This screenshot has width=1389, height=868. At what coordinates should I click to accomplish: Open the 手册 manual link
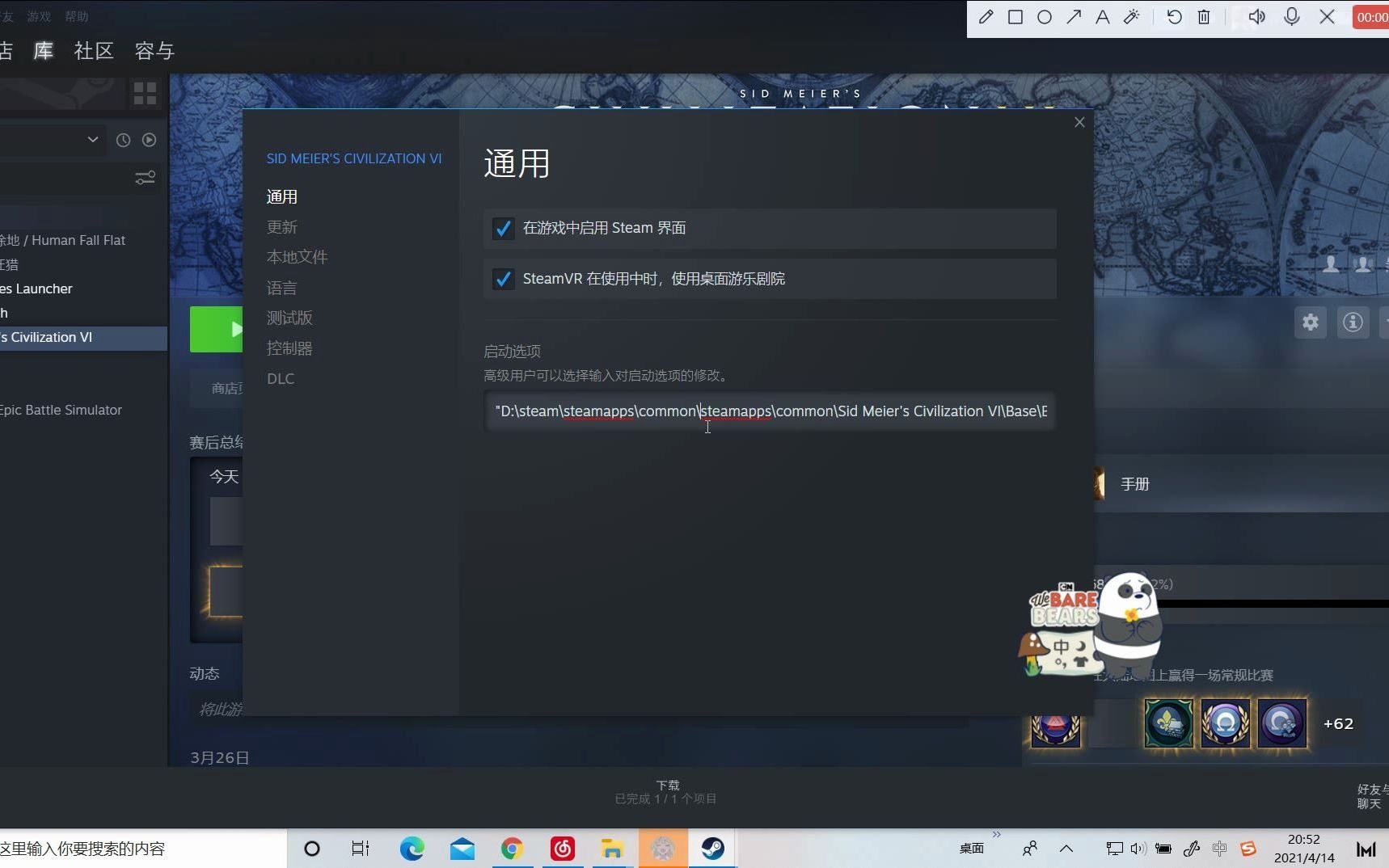(1134, 484)
